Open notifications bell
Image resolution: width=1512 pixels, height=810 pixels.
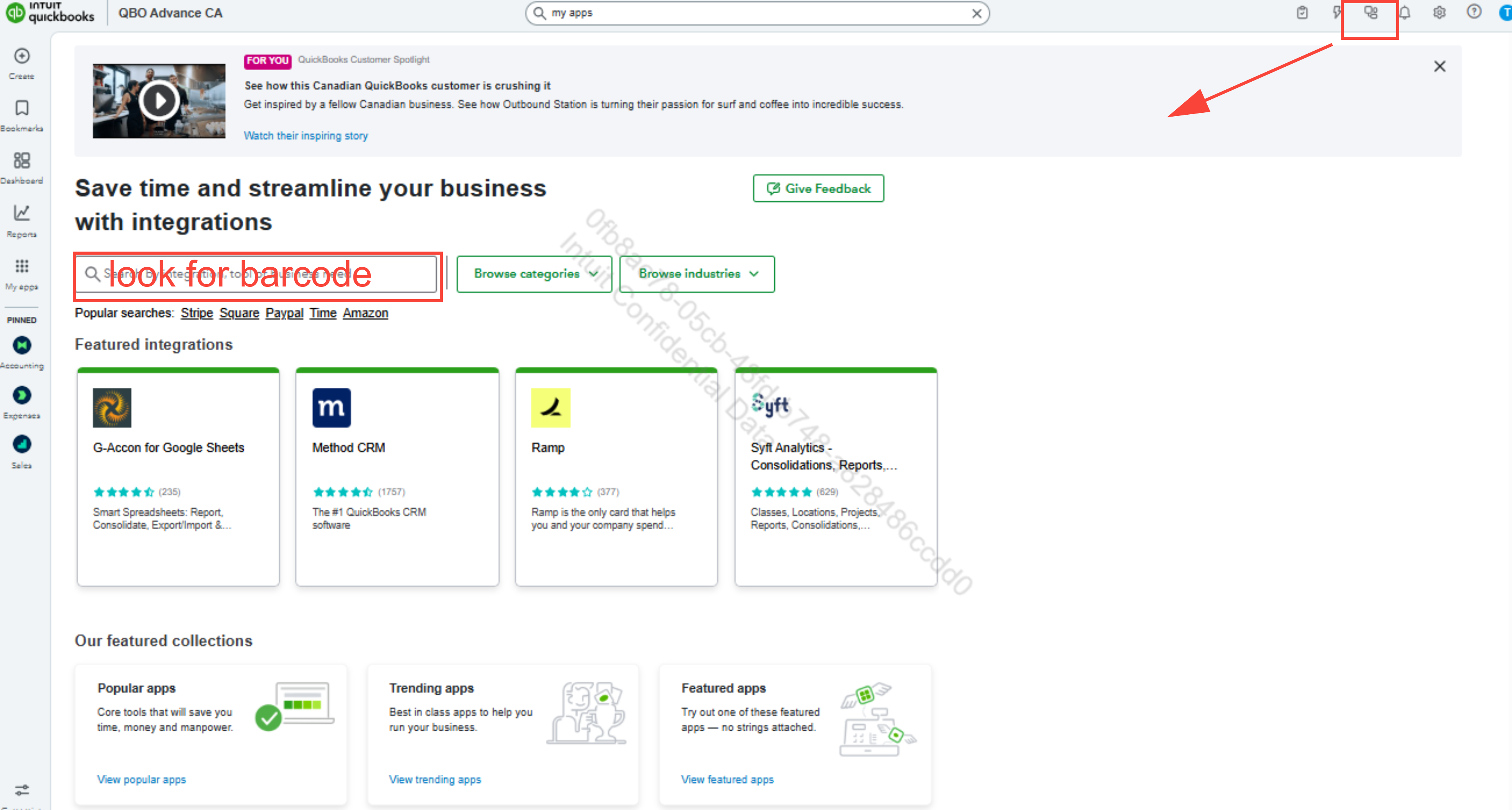click(1405, 12)
